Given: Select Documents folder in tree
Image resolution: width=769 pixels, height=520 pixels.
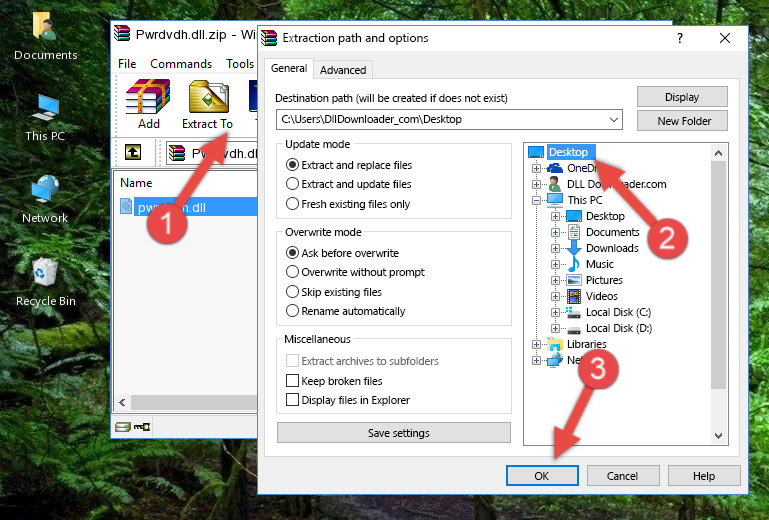Looking at the screenshot, I should click(x=613, y=232).
